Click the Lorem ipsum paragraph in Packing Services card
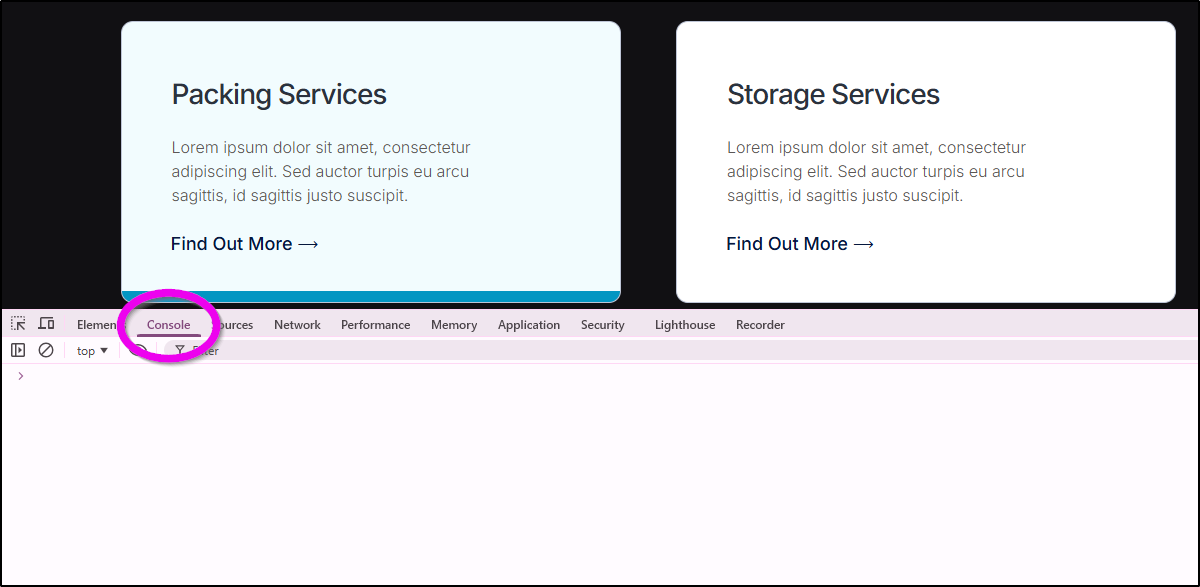This screenshot has width=1200, height=587. [321, 172]
